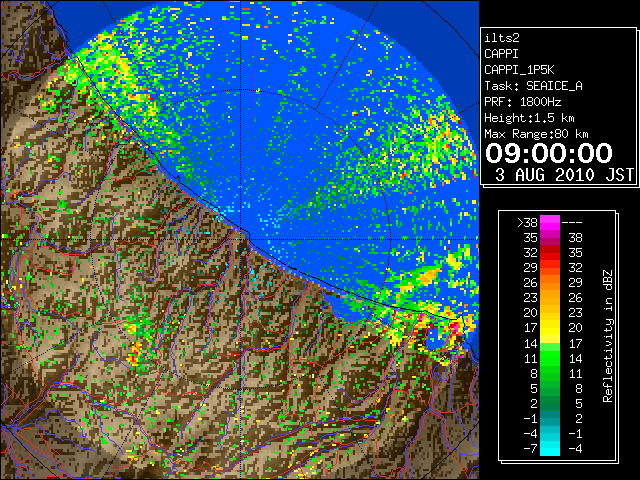The image size is (640, 480).
Task: Pick the red legend band at 32 to 35 dBZ
Action: click(x=550, y=253)
